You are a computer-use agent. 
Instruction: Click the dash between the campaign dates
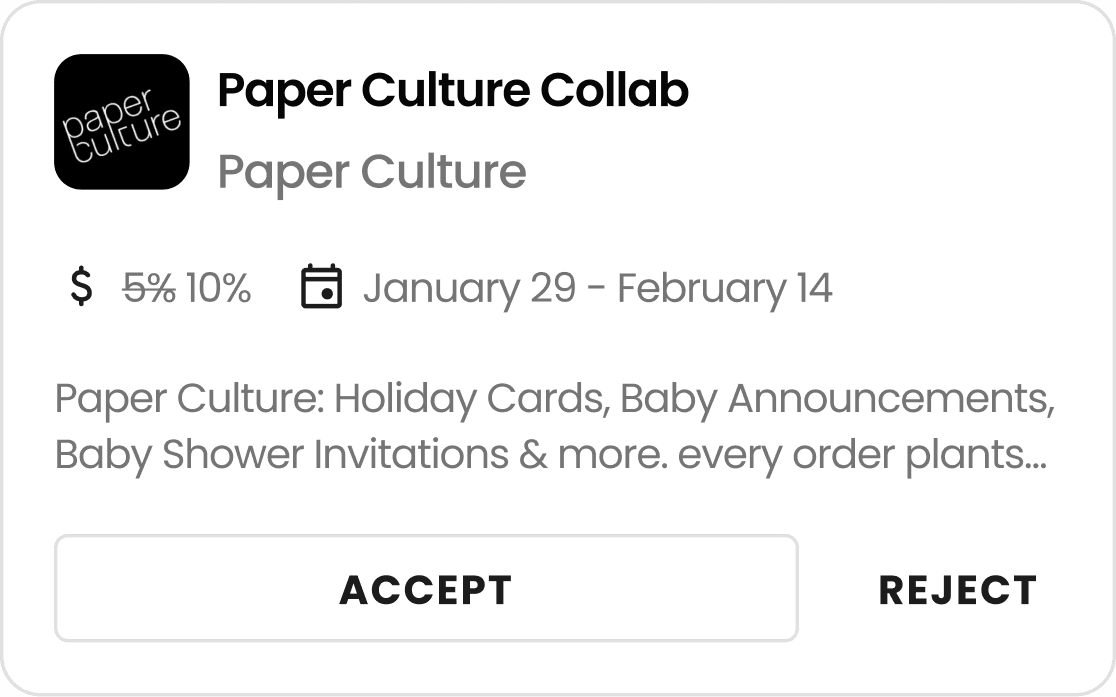(596, 289)
